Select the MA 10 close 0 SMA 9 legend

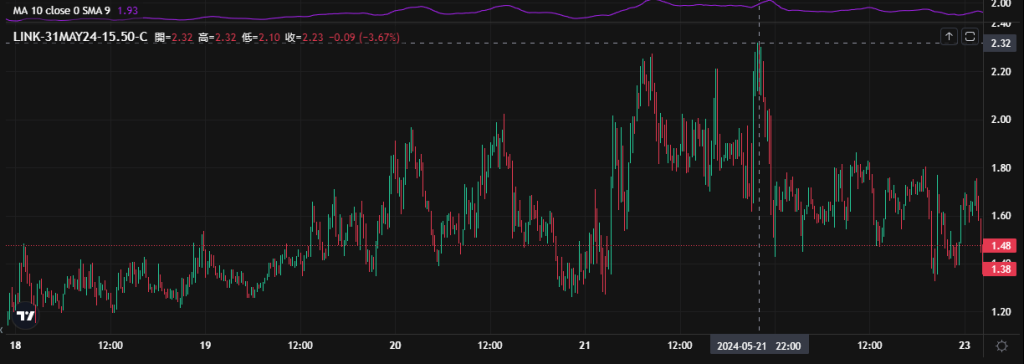pyautogui.click(x=62, y=11)
